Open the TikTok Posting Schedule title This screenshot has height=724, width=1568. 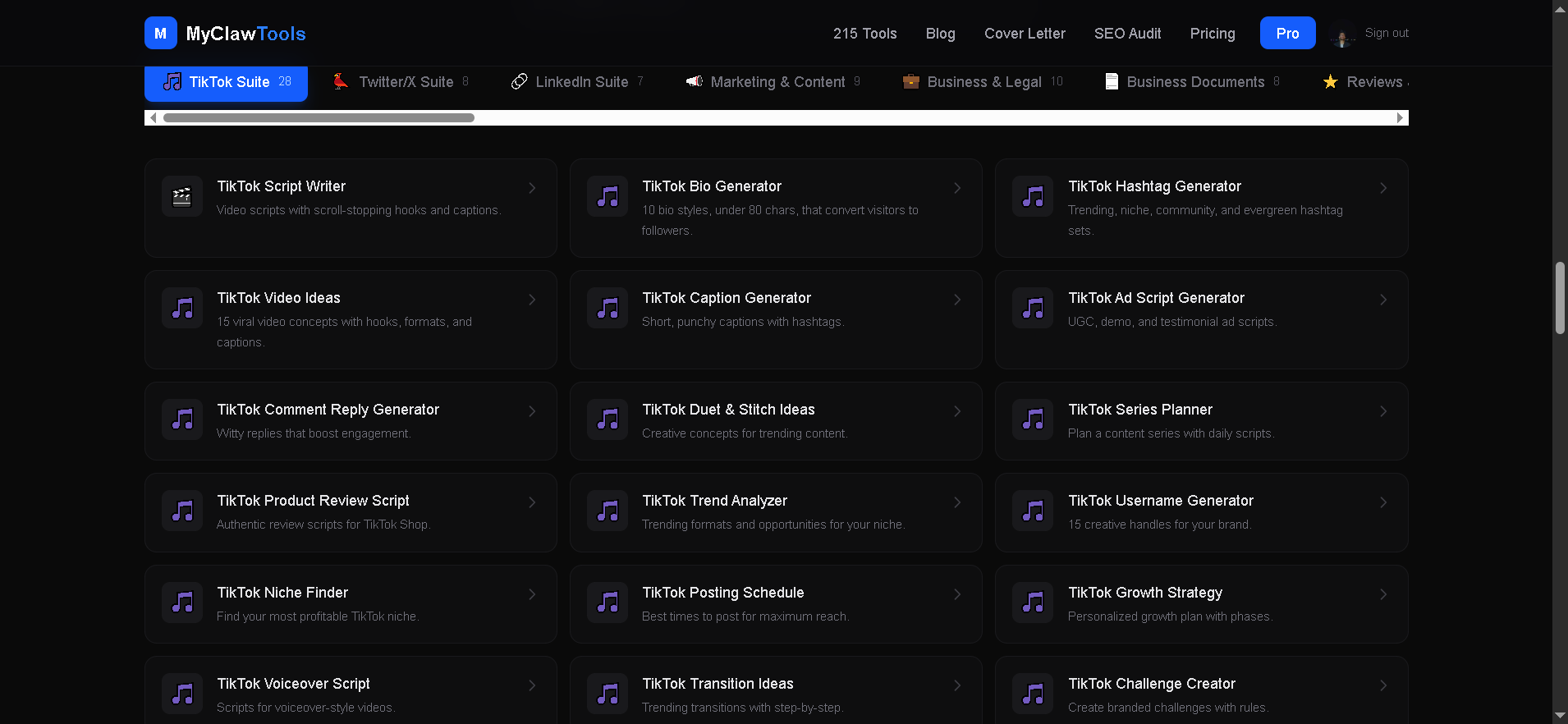(722, 593)
